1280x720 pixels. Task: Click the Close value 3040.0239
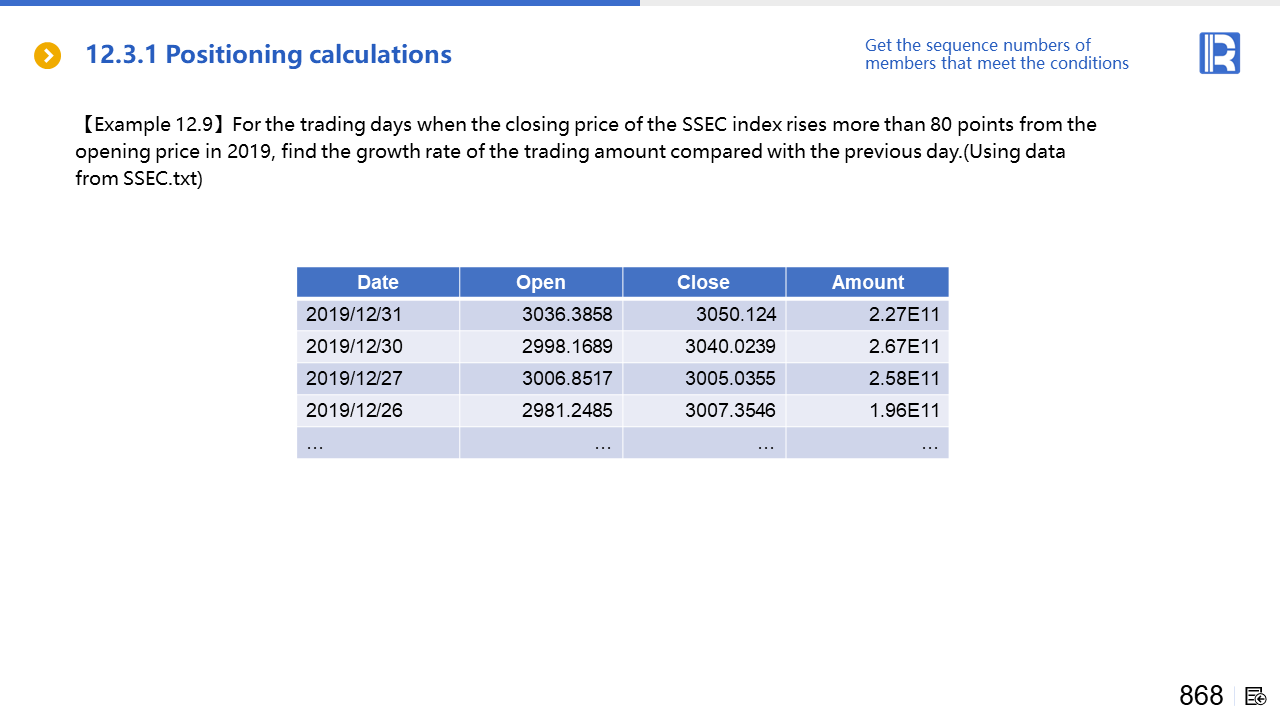click(730, 347)
